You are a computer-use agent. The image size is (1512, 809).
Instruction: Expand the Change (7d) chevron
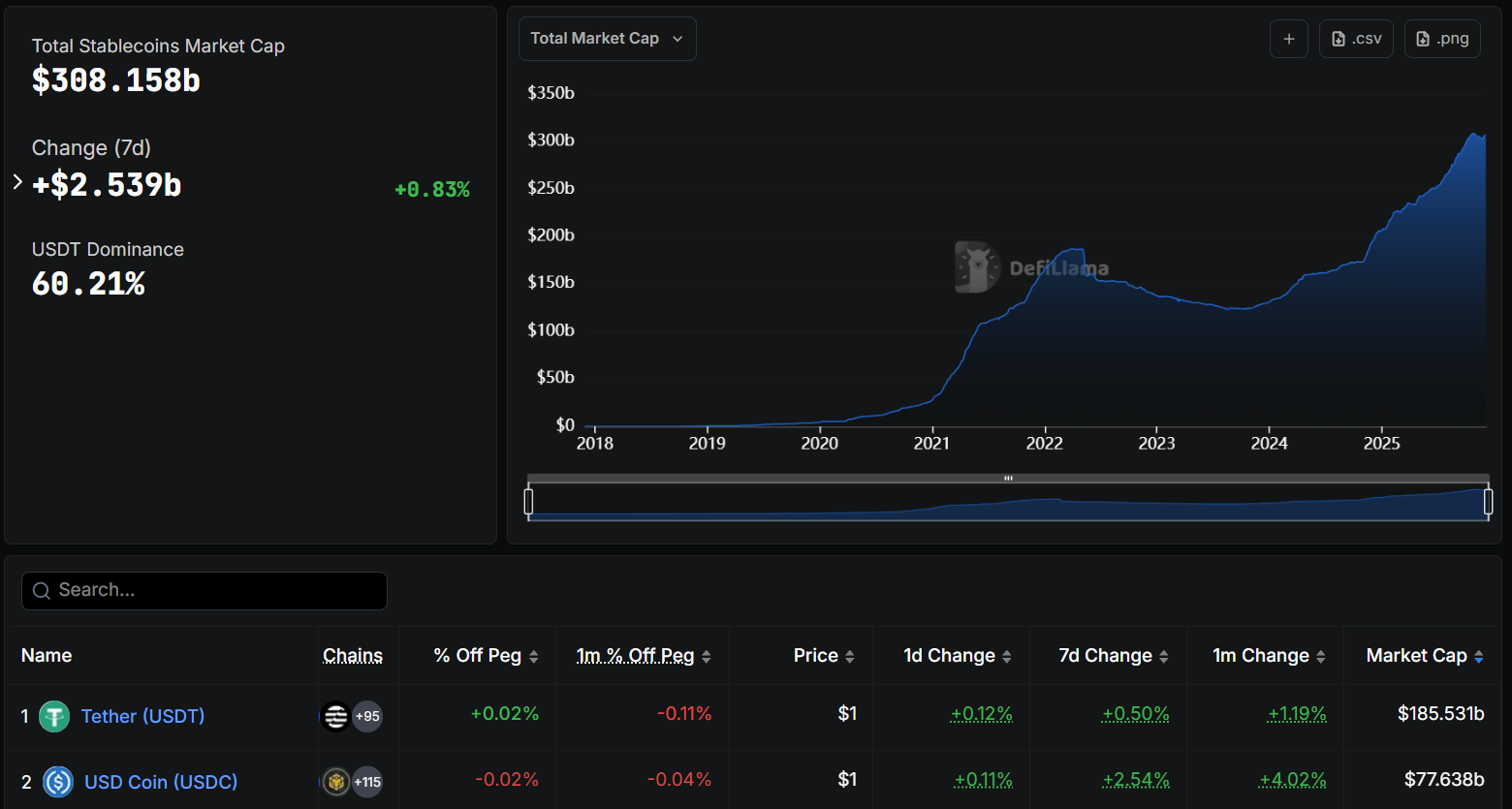coord(17,182)
